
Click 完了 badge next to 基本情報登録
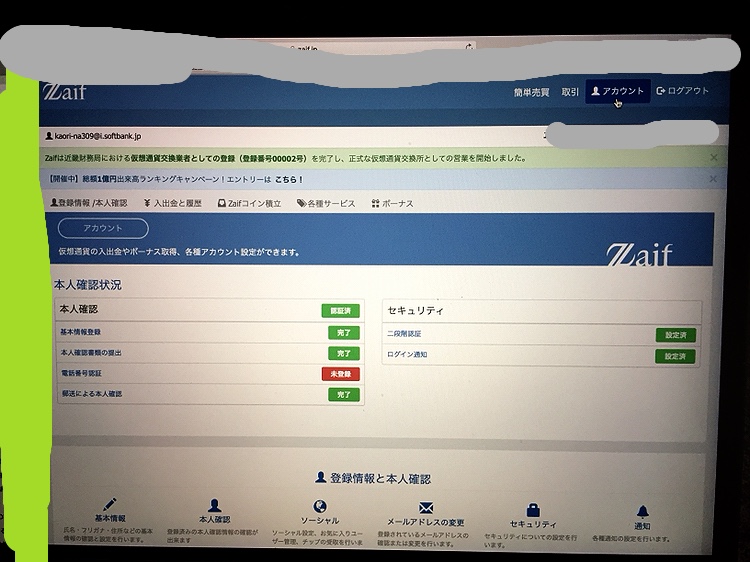[344, 332]
